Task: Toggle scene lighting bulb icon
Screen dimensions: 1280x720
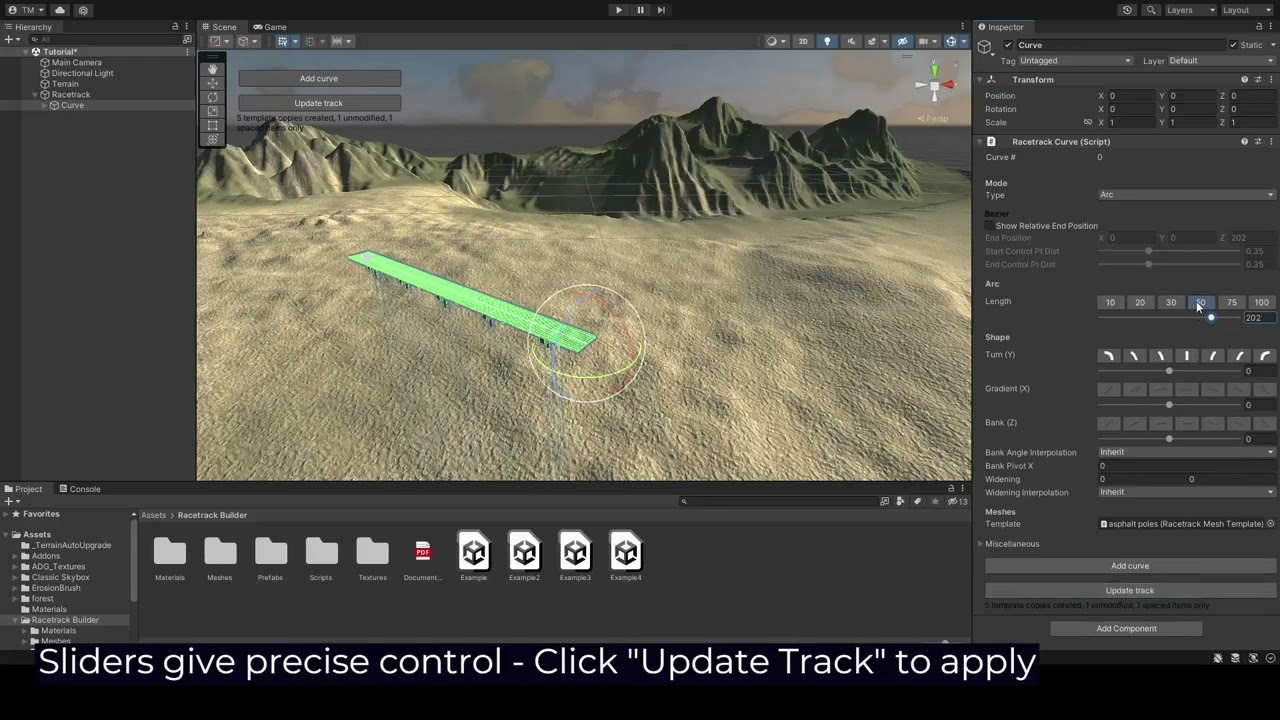Action: pyautogui.click(x=827, y=41)
